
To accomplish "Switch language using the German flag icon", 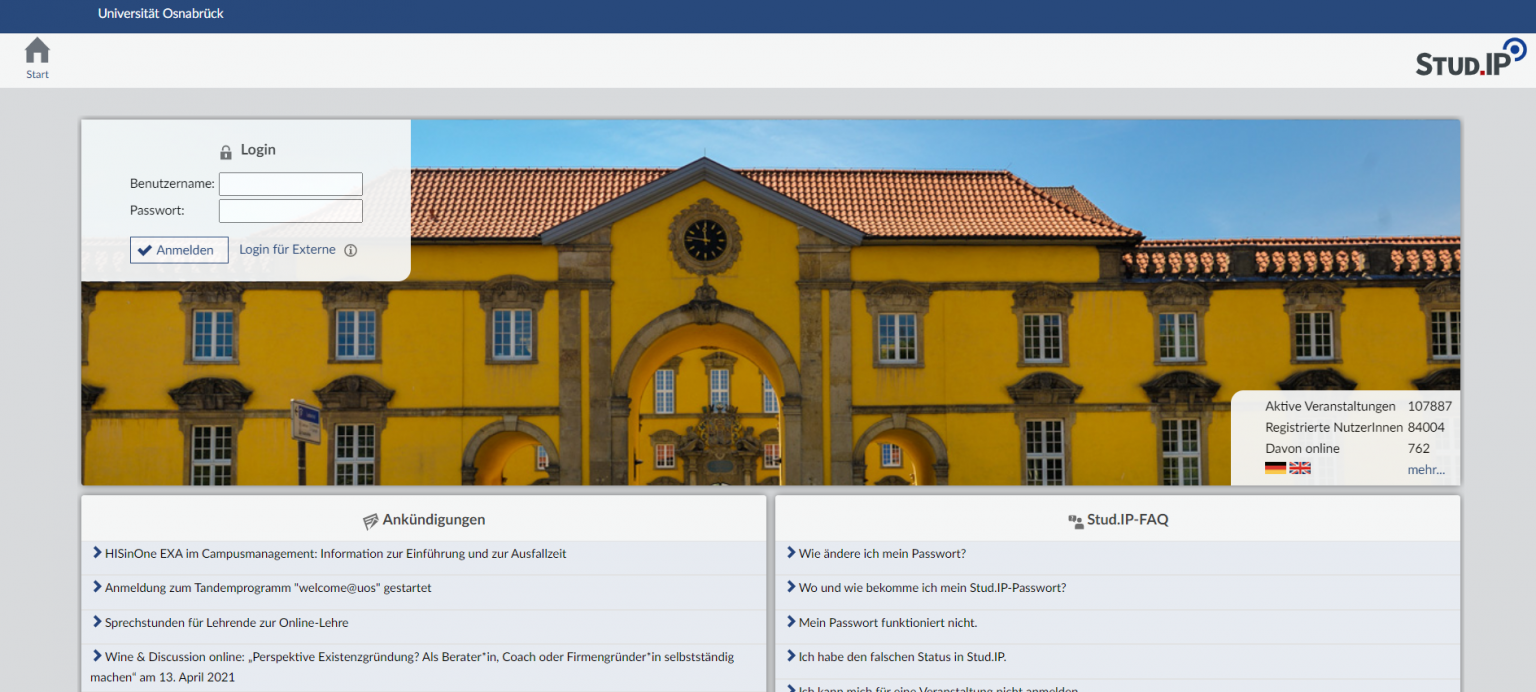I will click(x=1274, y=467).
